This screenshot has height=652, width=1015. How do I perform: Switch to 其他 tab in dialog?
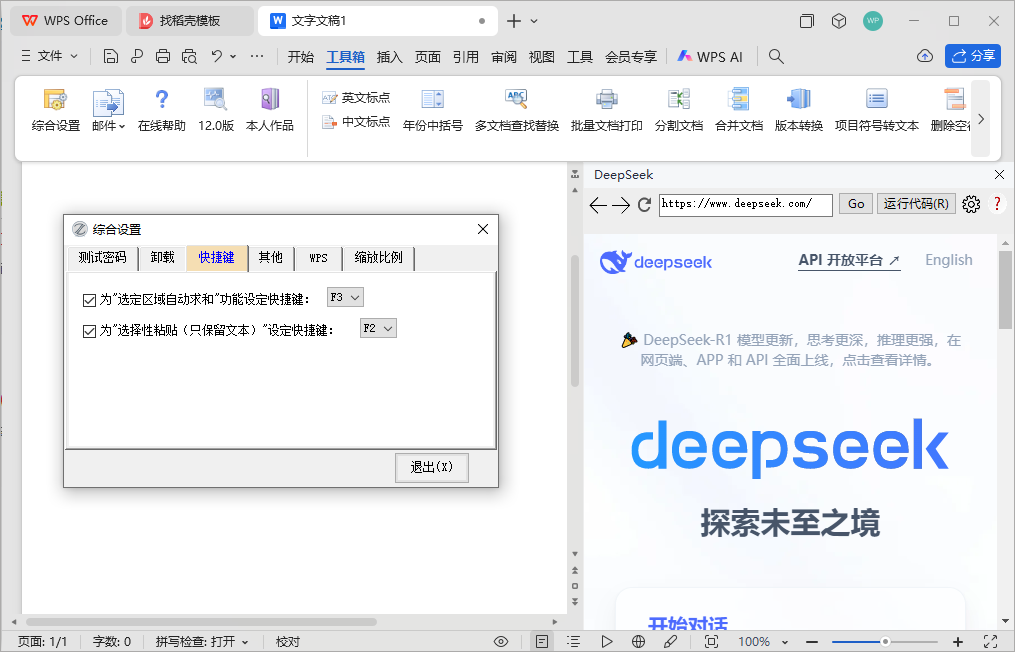coord(271,258)
